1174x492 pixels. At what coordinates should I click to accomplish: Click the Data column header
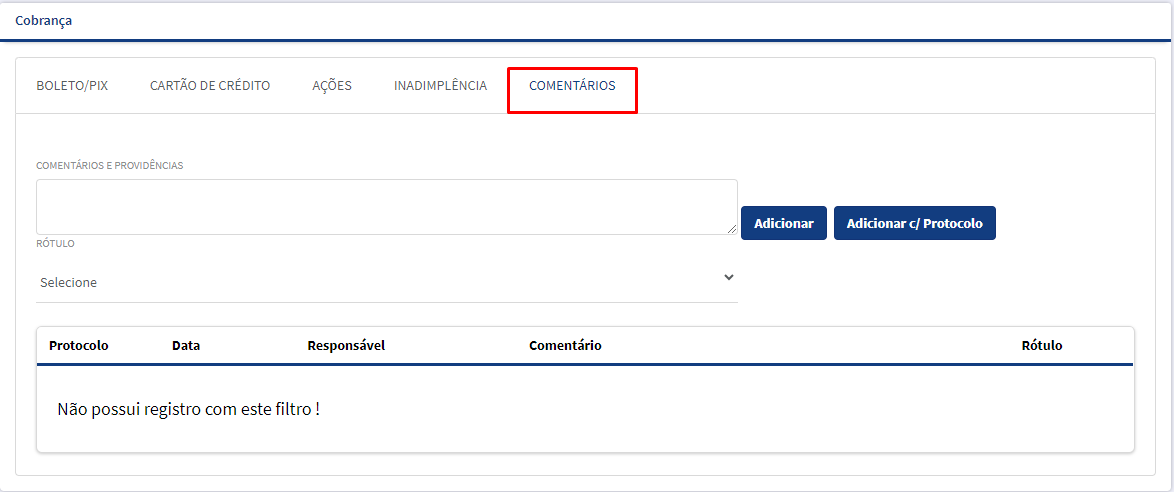186,345
